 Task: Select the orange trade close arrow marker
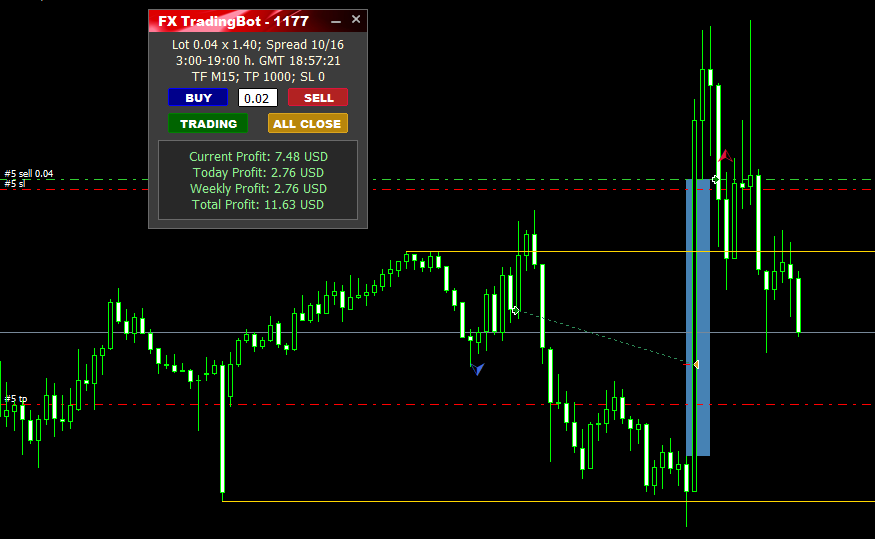pyautogui.click(x=696, y=364)
